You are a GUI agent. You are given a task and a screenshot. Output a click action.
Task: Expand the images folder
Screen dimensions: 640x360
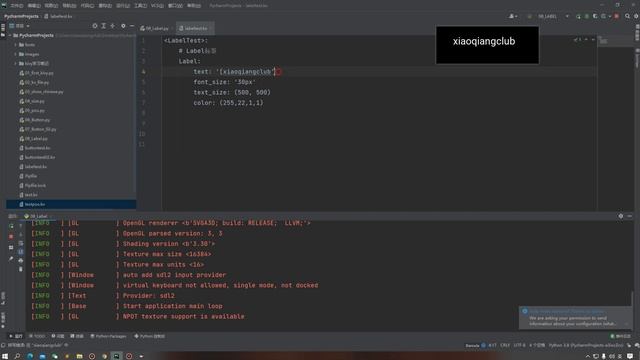click(x=16, y=54)
